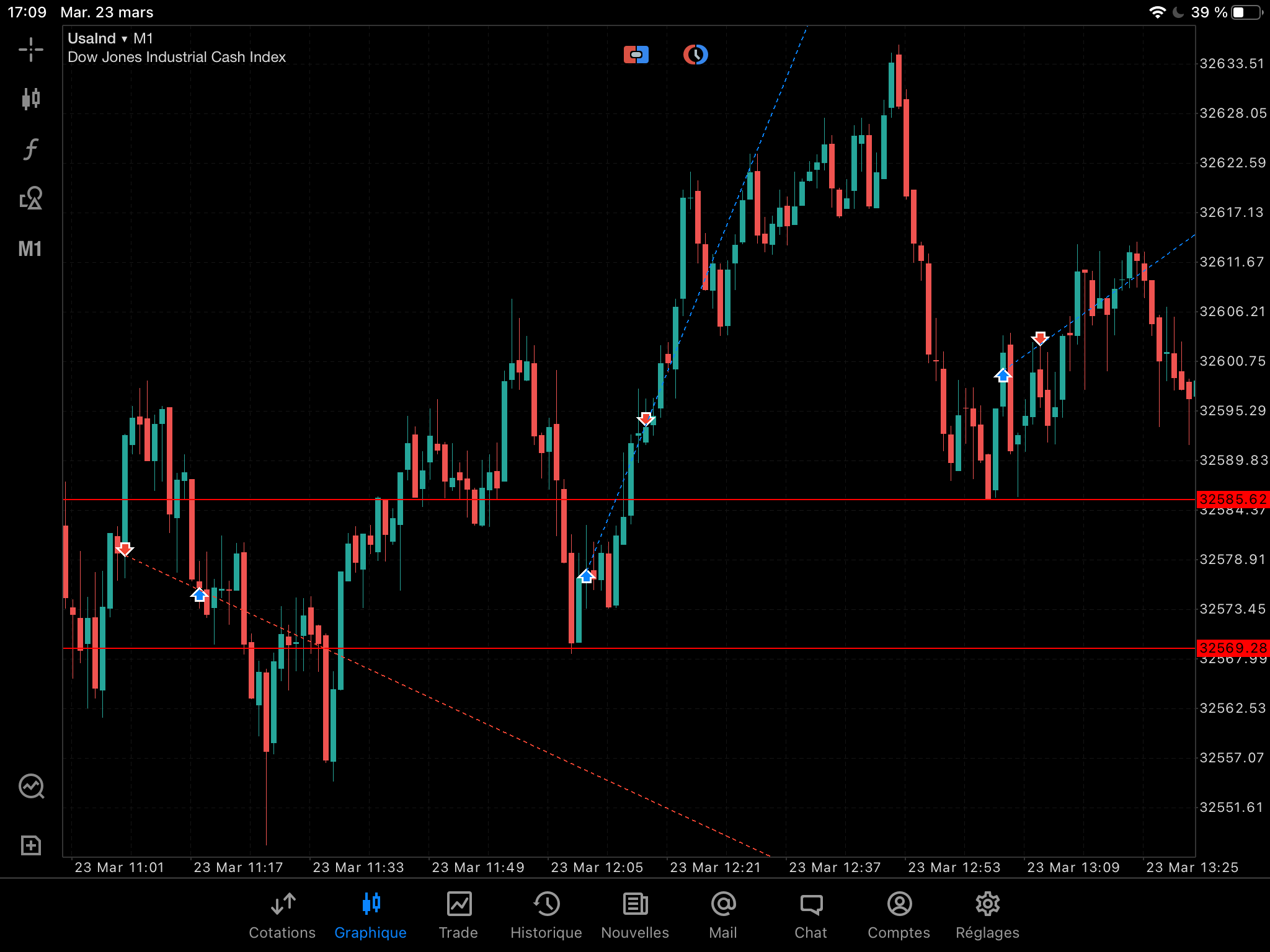Select the 32585.62 red price level label
Image resolution: width=1270 pixels, height=952 pixels.
[x=1232, y=500]
